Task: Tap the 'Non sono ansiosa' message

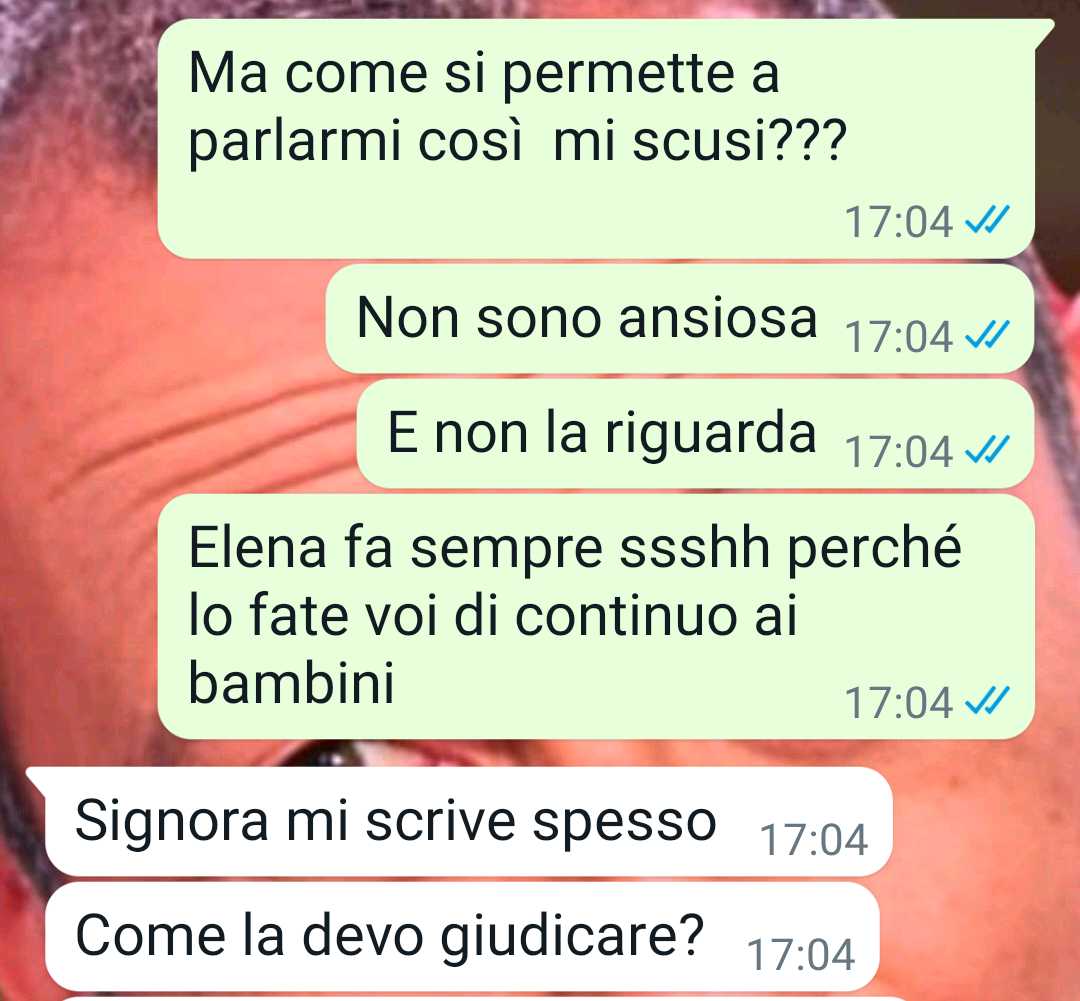Action: click(x=680, y=318)
